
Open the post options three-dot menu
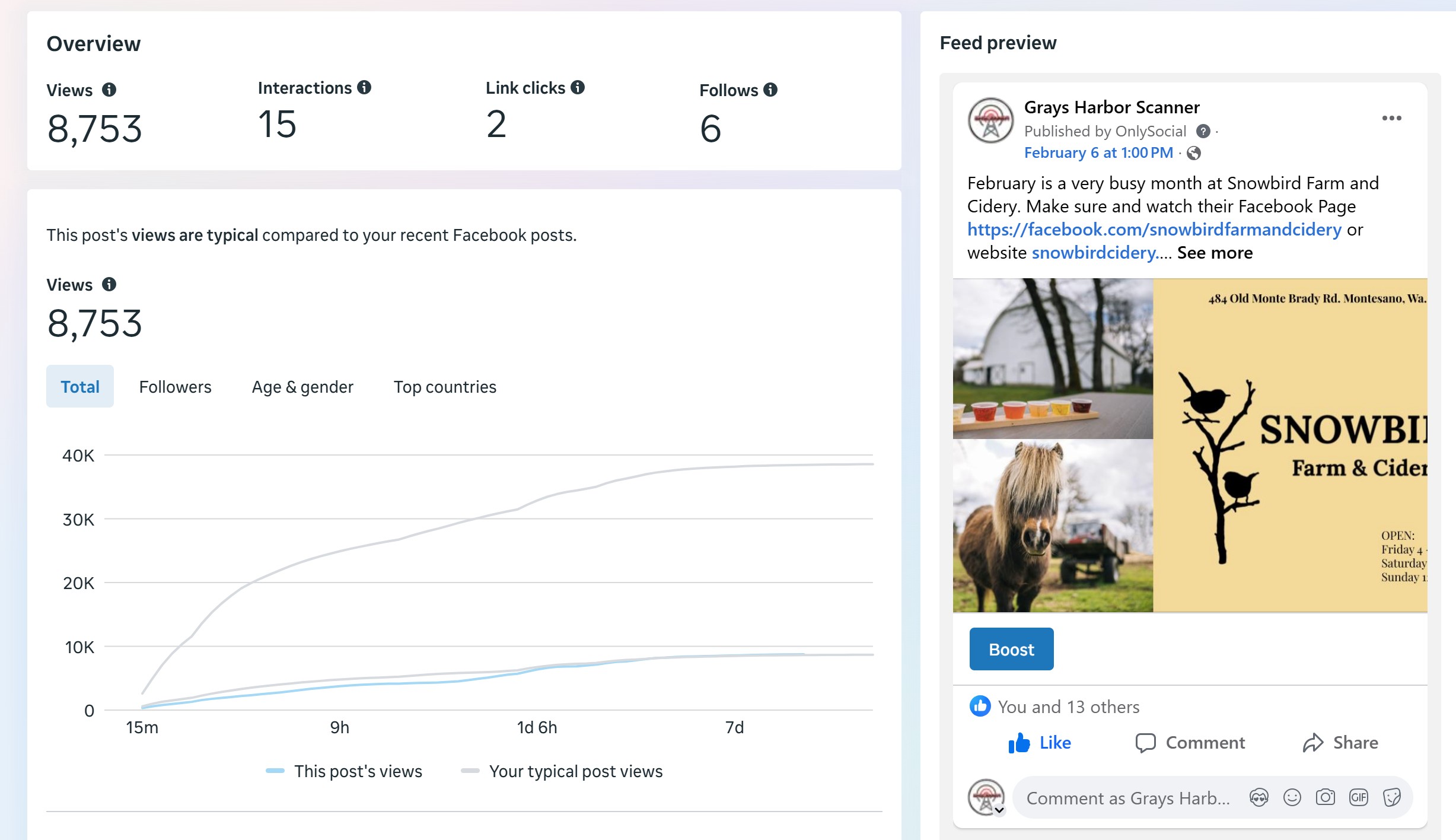[1391, 118]
